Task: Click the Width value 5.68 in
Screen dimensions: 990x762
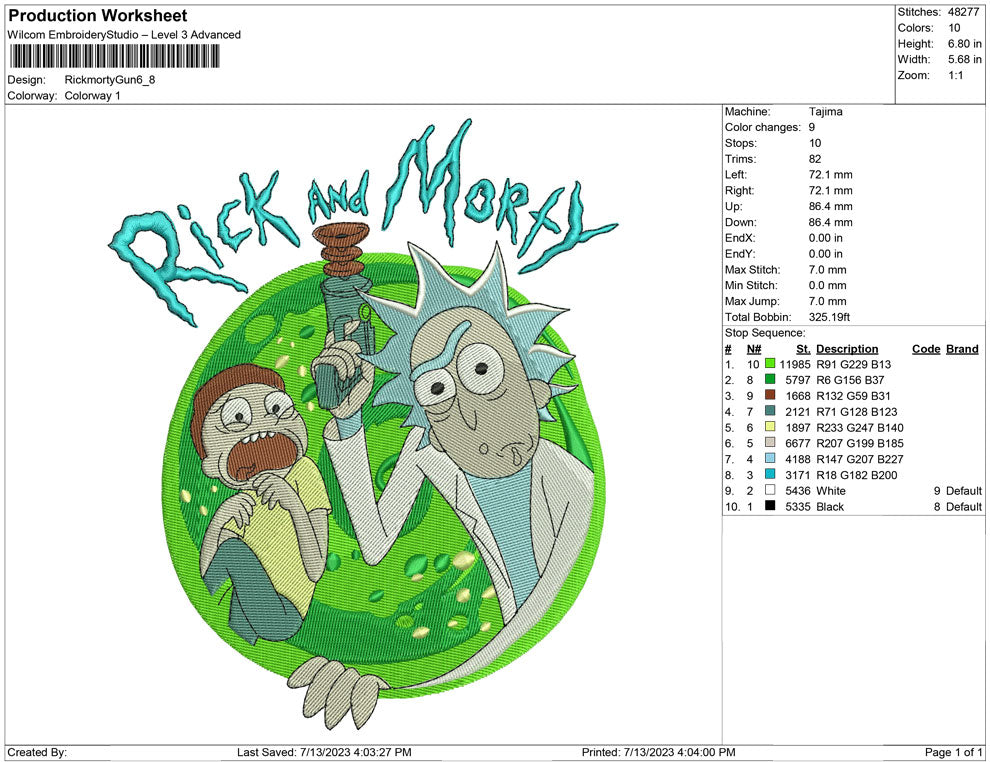Action: [x=965, y=59]
